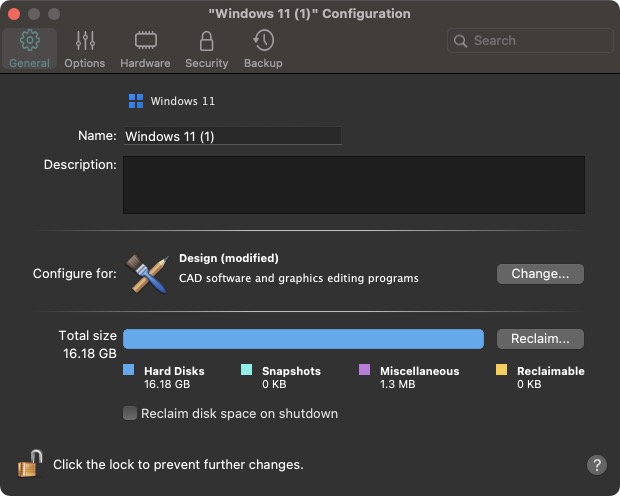Click the Hard Disks blue color swatch
Screen dimensions: 620x496
(x=129, y=370)
